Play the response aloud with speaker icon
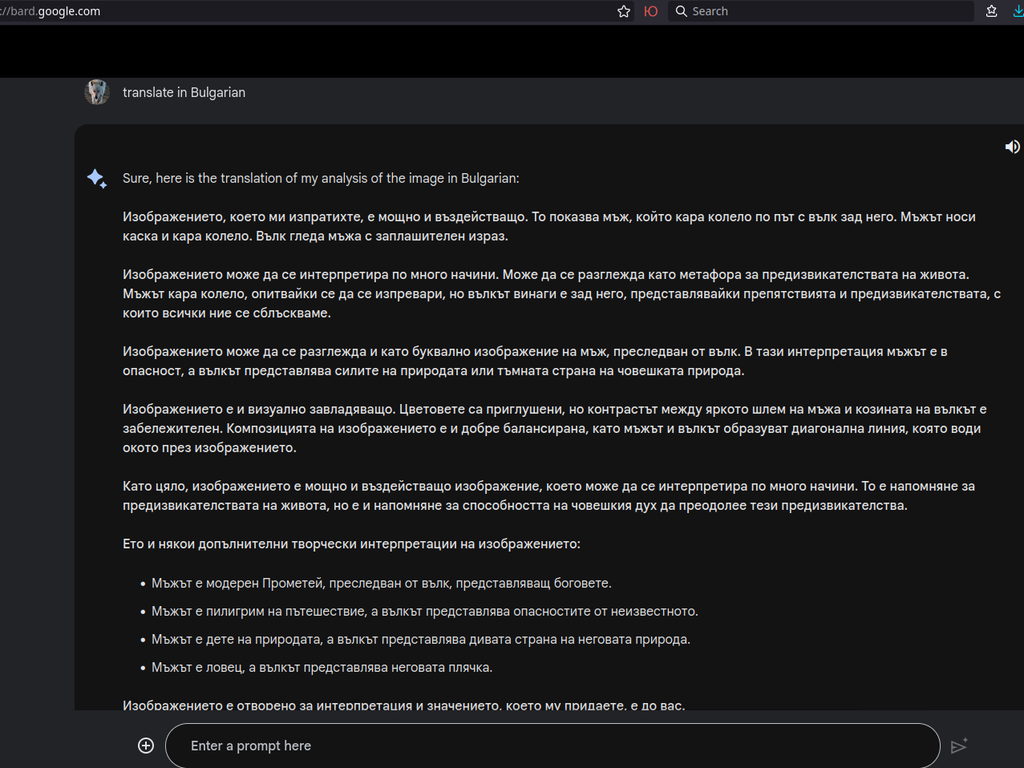Screen dimensions: 1024x768 [x=1012, y=147]
